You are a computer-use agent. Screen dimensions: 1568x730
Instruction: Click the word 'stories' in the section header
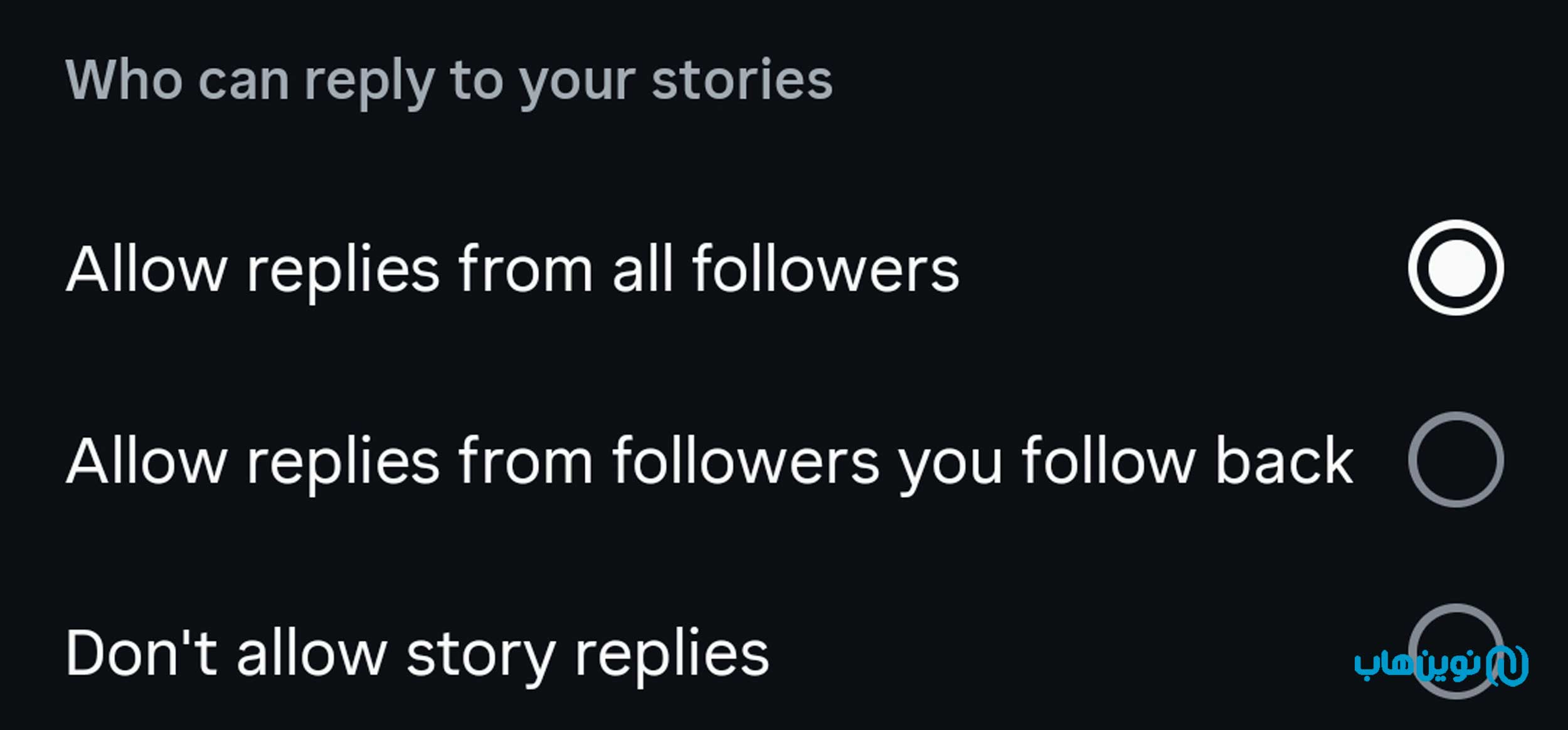pyautogui.click(x=742, y=80)
